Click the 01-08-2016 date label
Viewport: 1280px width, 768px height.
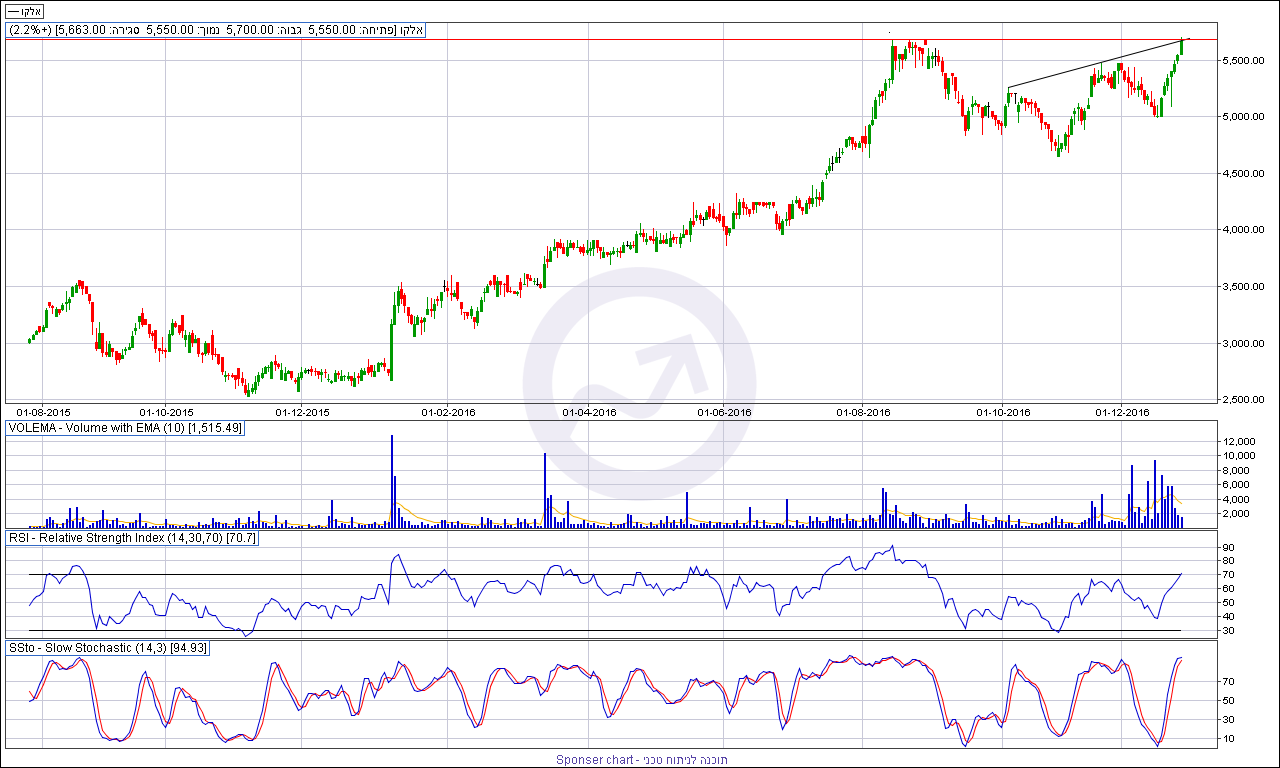pyautogui.click(x=863, y=411)
